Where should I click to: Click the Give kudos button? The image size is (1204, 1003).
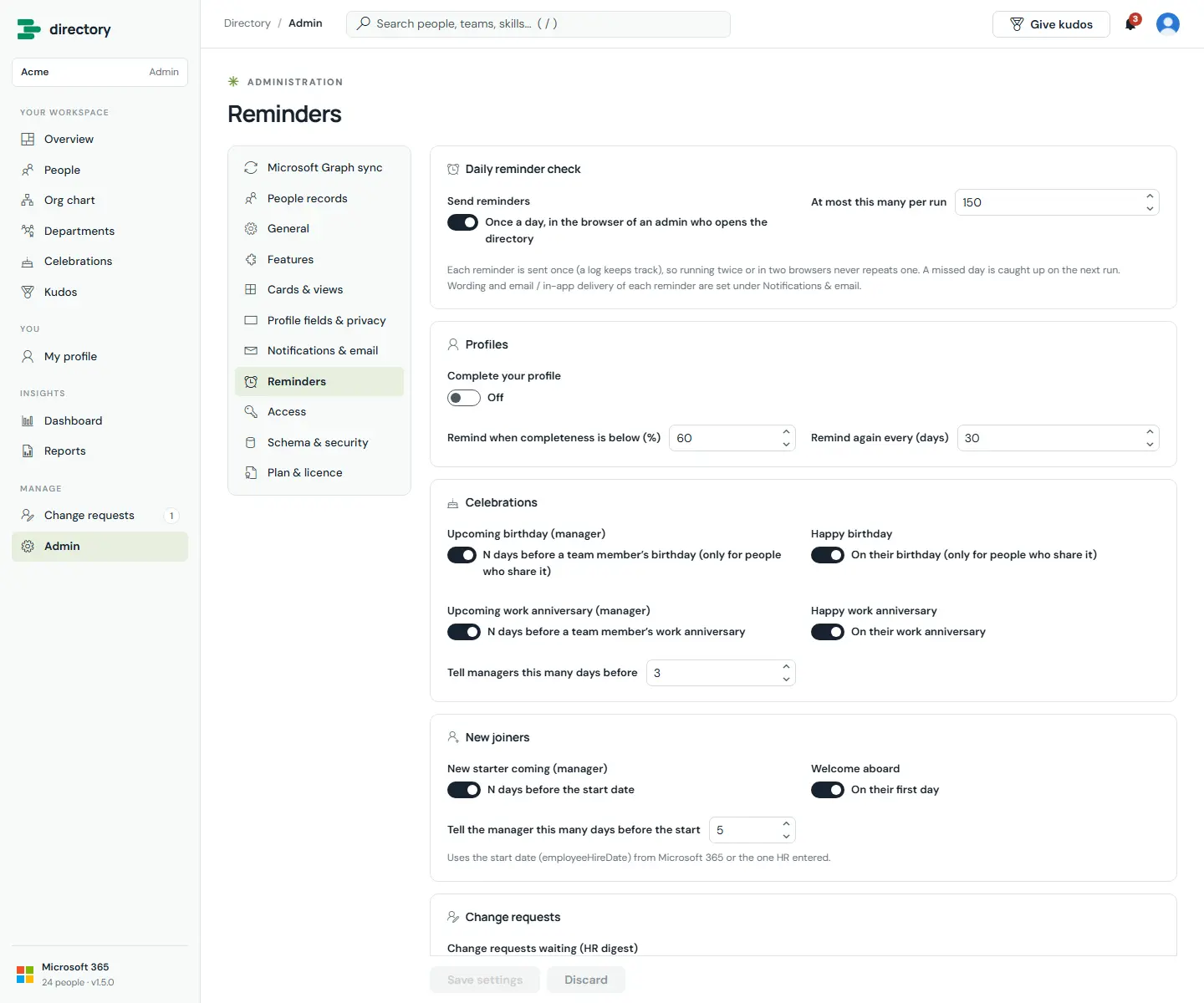coord(1051,24)
